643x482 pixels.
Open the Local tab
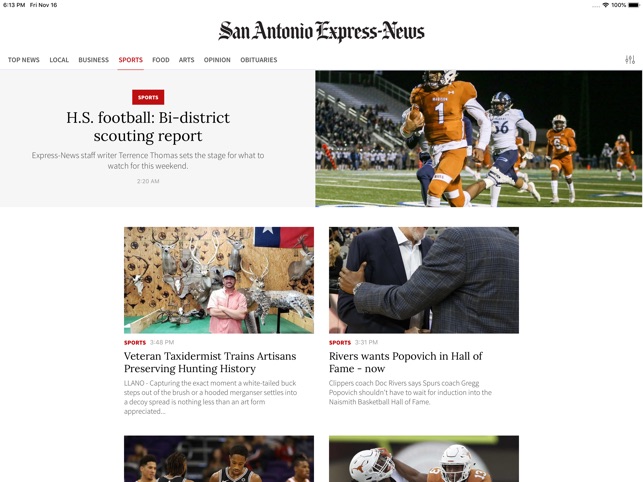pos(59,60)
